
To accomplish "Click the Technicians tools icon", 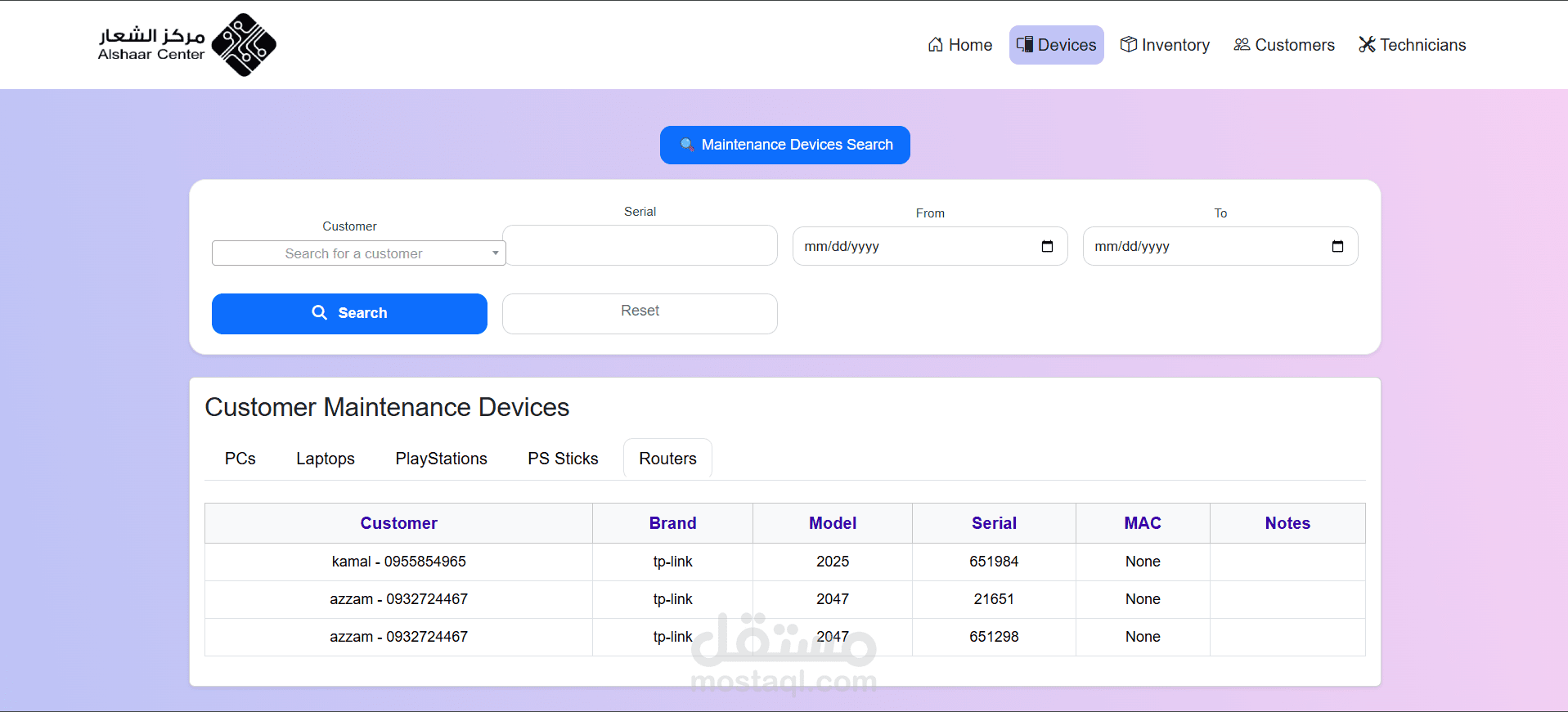I will [1367, 45].
